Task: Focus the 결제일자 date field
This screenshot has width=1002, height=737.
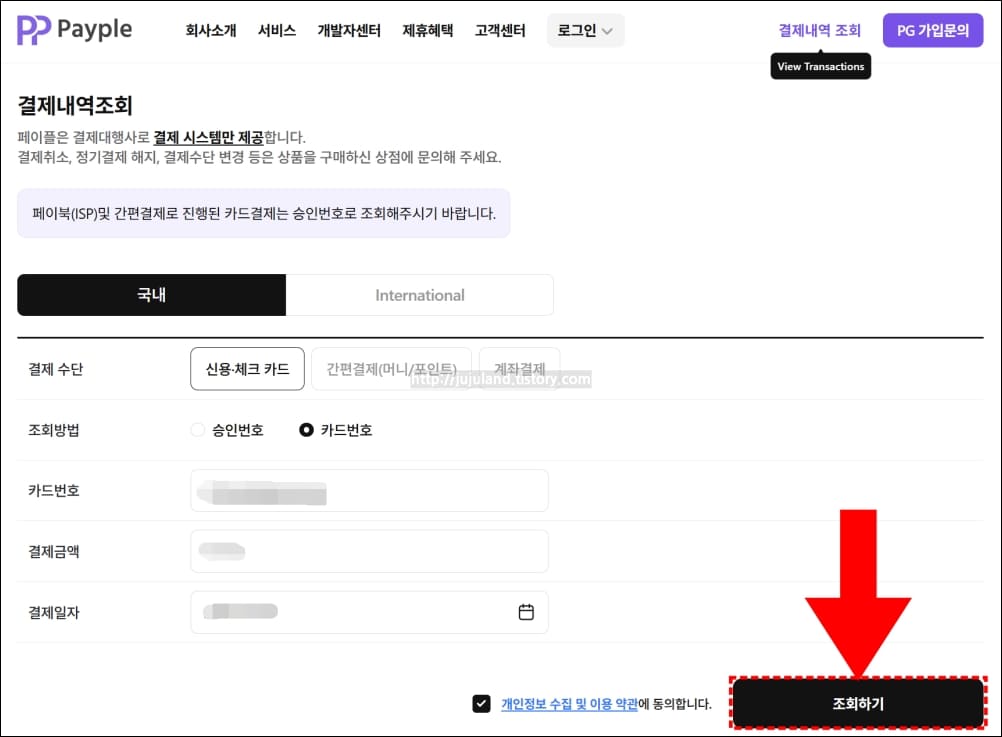Action: pyautogui.click(x=369, y=612)
